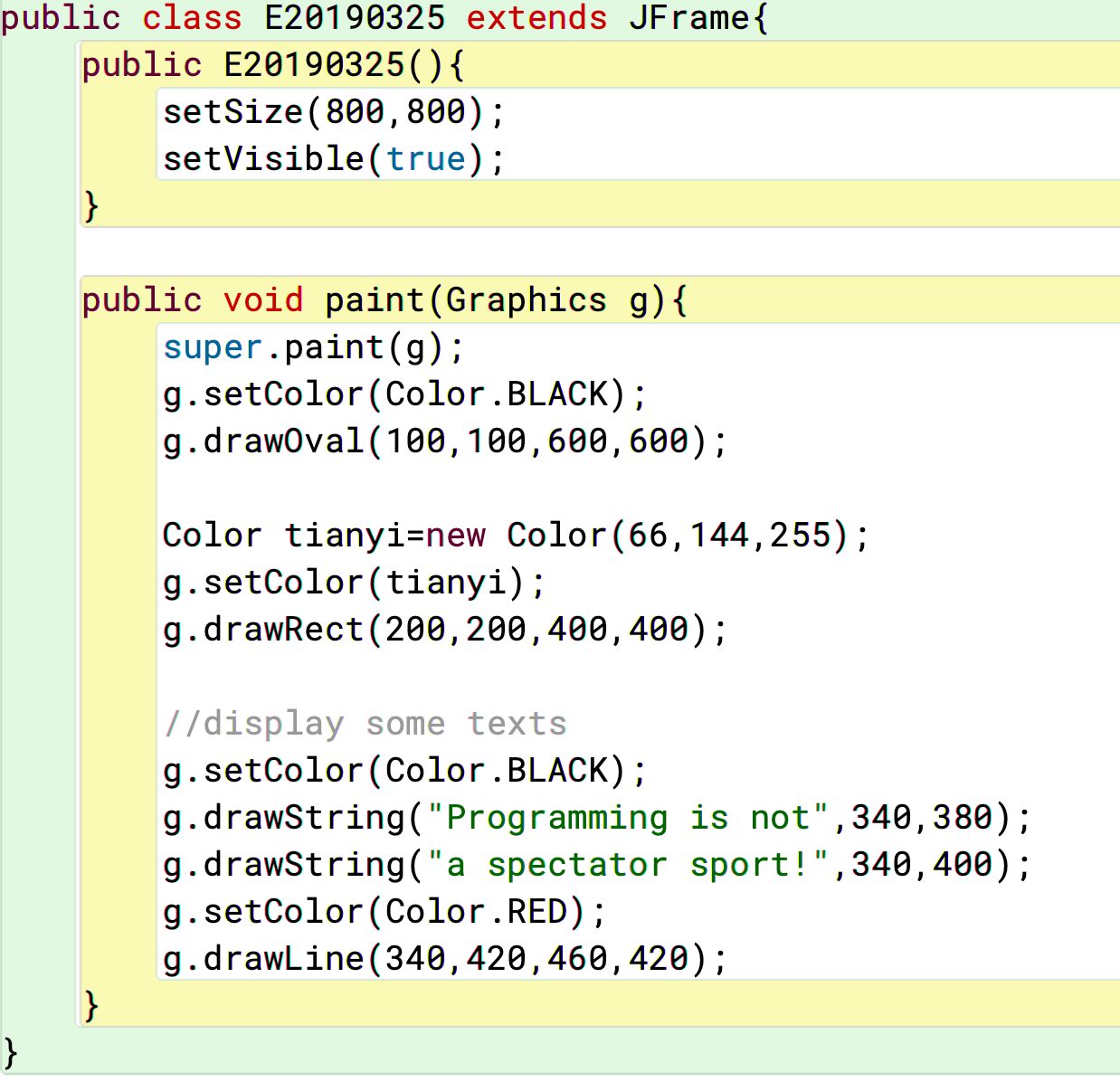Click the string "a spectator sport!"
1120x1082 pixels.
tap(627, 865)
